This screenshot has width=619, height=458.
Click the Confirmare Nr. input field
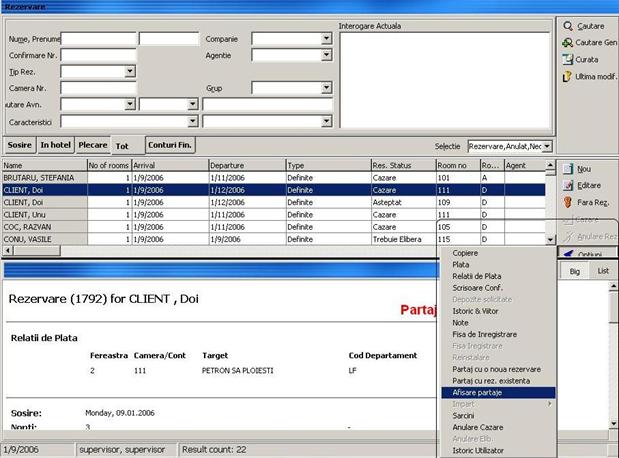coord(98,55)
